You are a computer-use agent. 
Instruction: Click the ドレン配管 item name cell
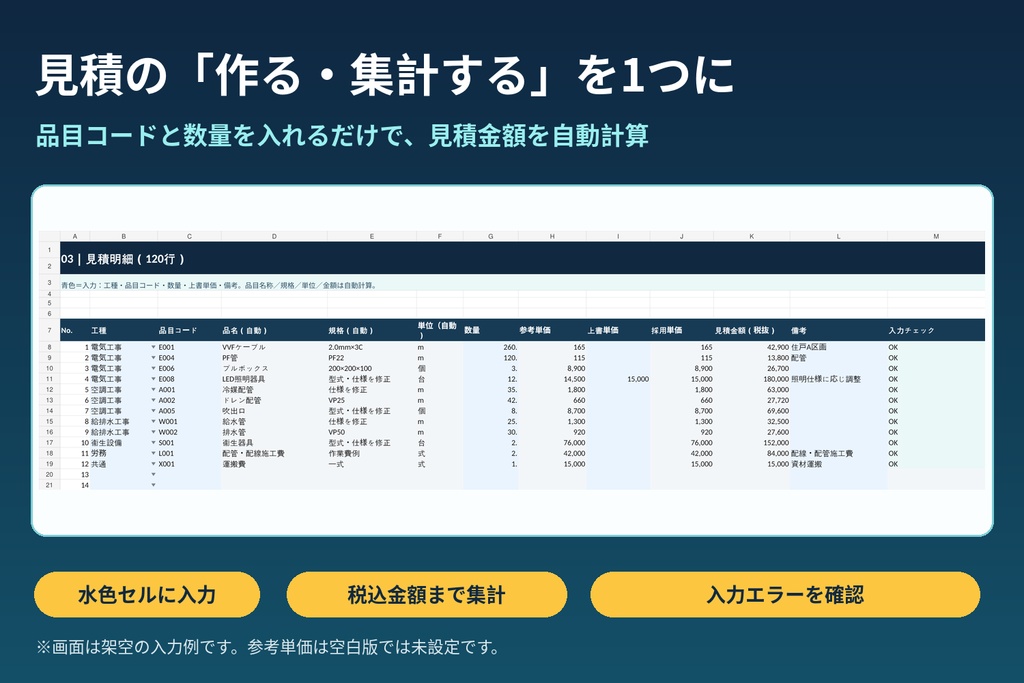coord(274,400)
